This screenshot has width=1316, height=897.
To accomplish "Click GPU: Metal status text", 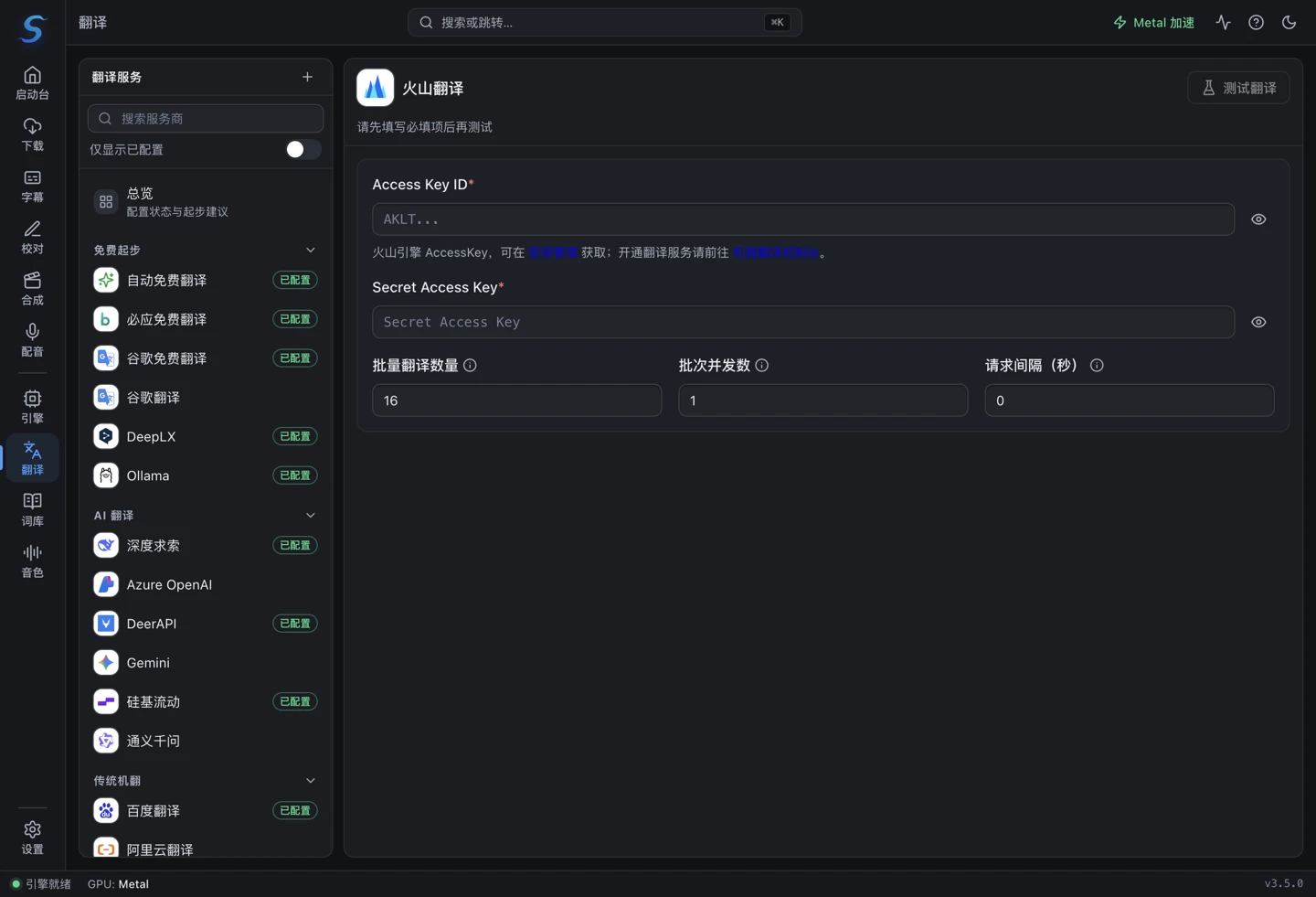I will [118, 884].
